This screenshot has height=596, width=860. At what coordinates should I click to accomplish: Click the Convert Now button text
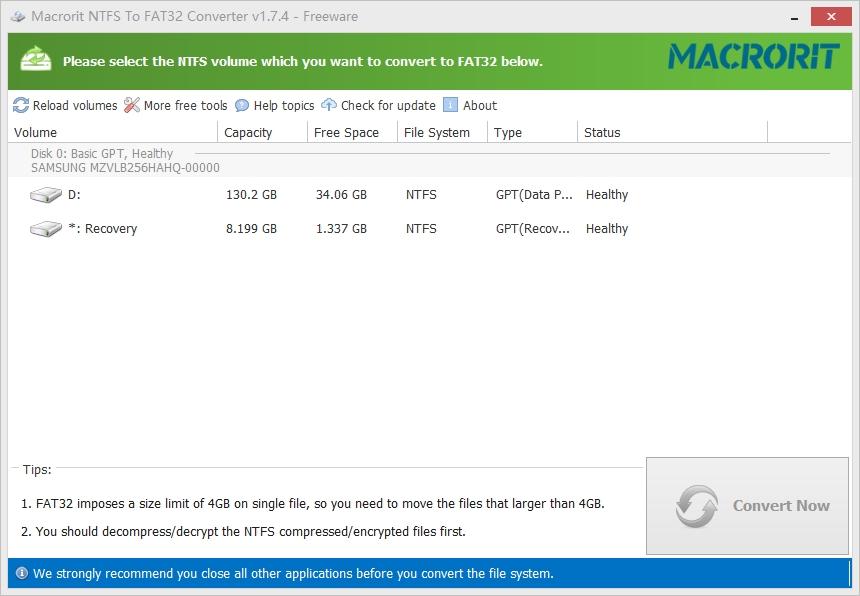(781, 506)
